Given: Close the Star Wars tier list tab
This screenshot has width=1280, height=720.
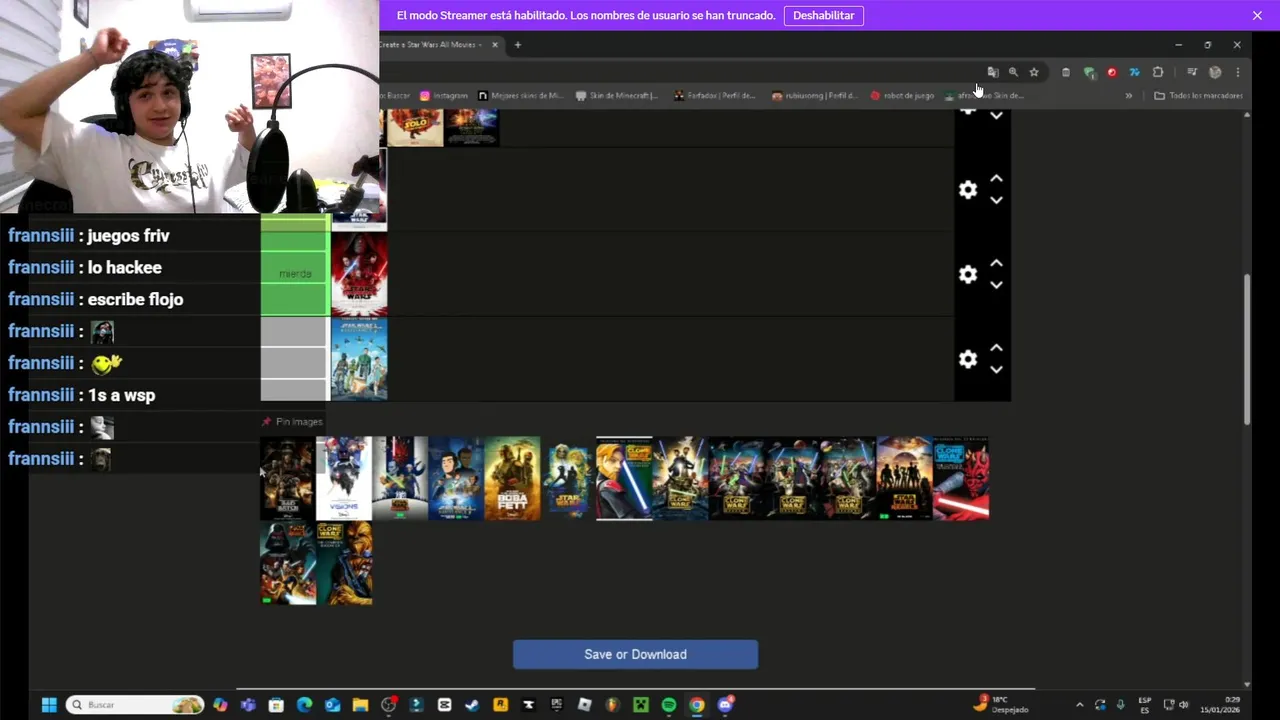Looking at the screenshot, I should [494, 45].
